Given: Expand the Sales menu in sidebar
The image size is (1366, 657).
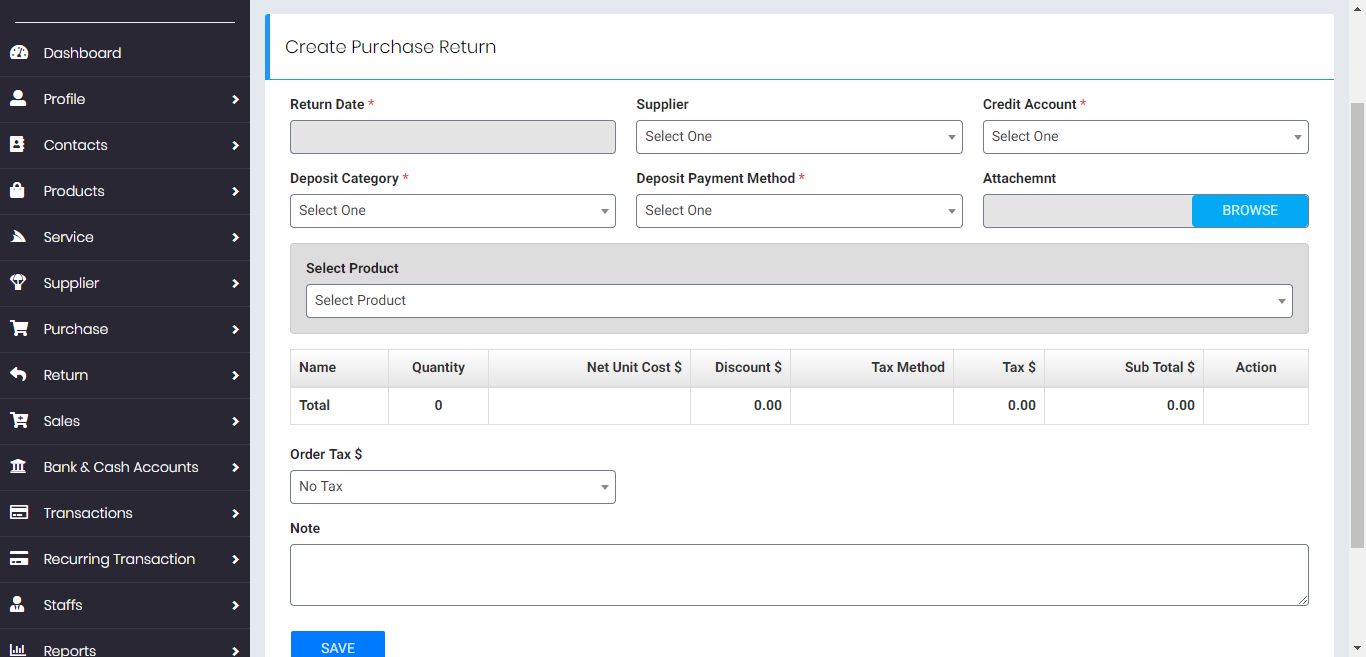Looking at the screenshot, I should tap(124, 421).
